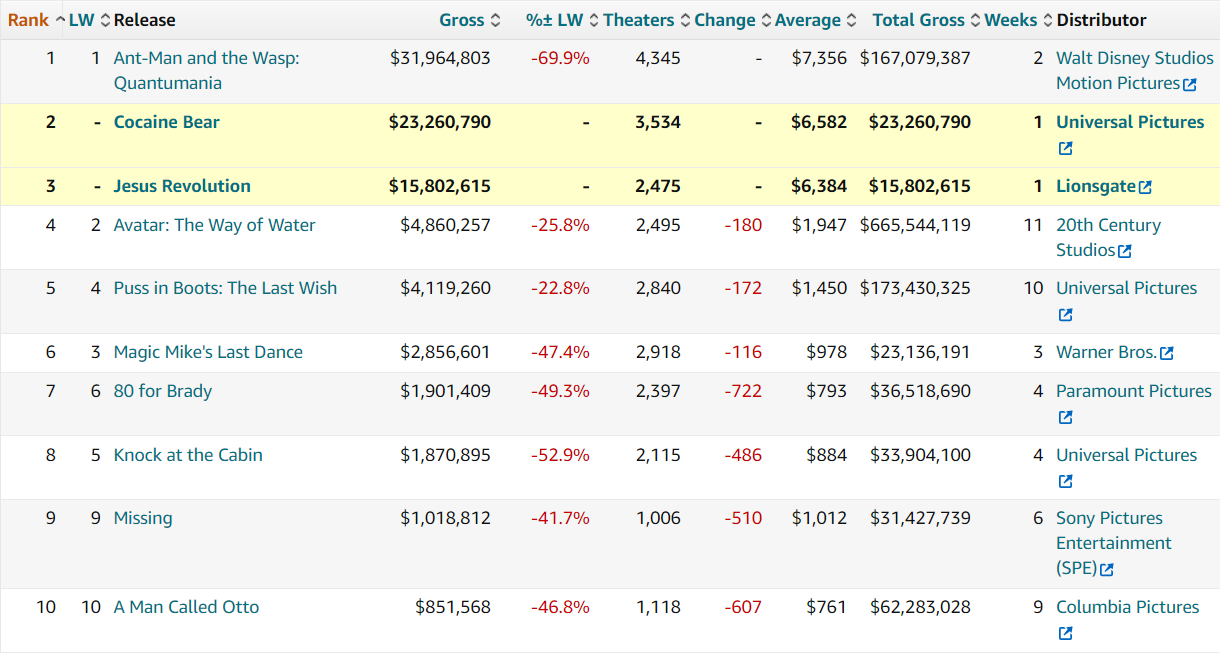Open 80 for Brady release link
This screenshot has height=653, width=1220.
click(x=163, y=391)
